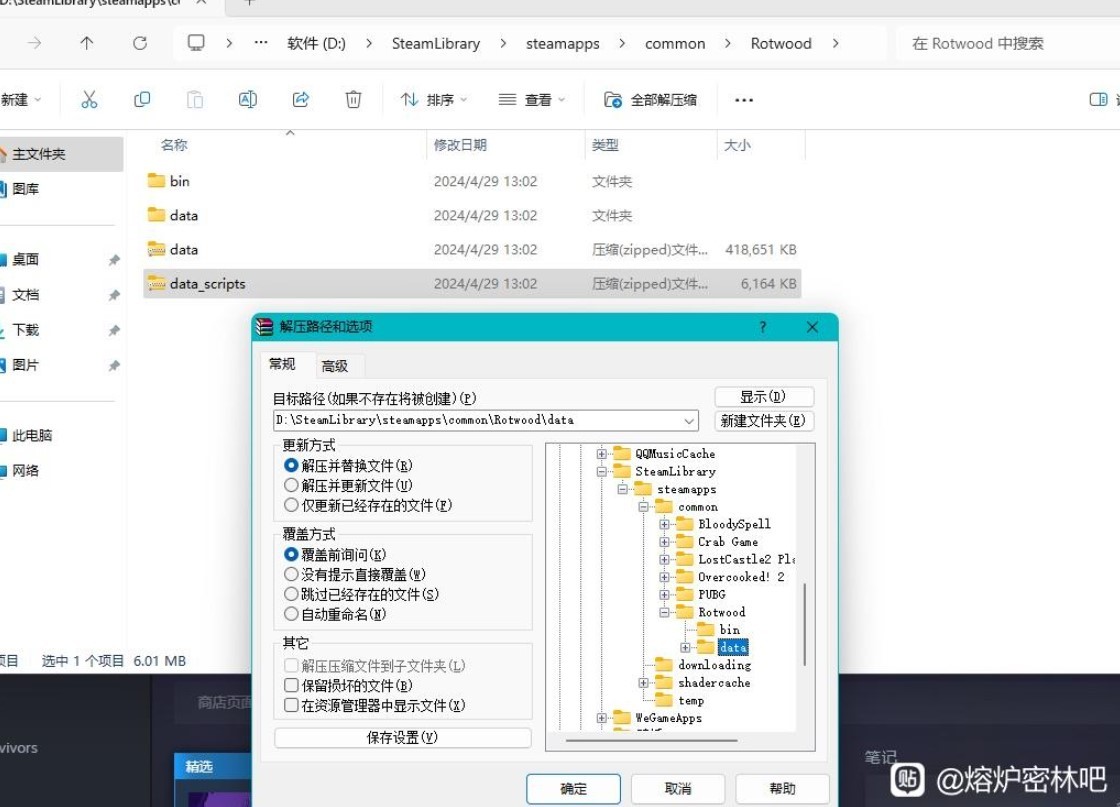Click the 新建文件夹 button

pyautogui.click(x=764, y=420)
